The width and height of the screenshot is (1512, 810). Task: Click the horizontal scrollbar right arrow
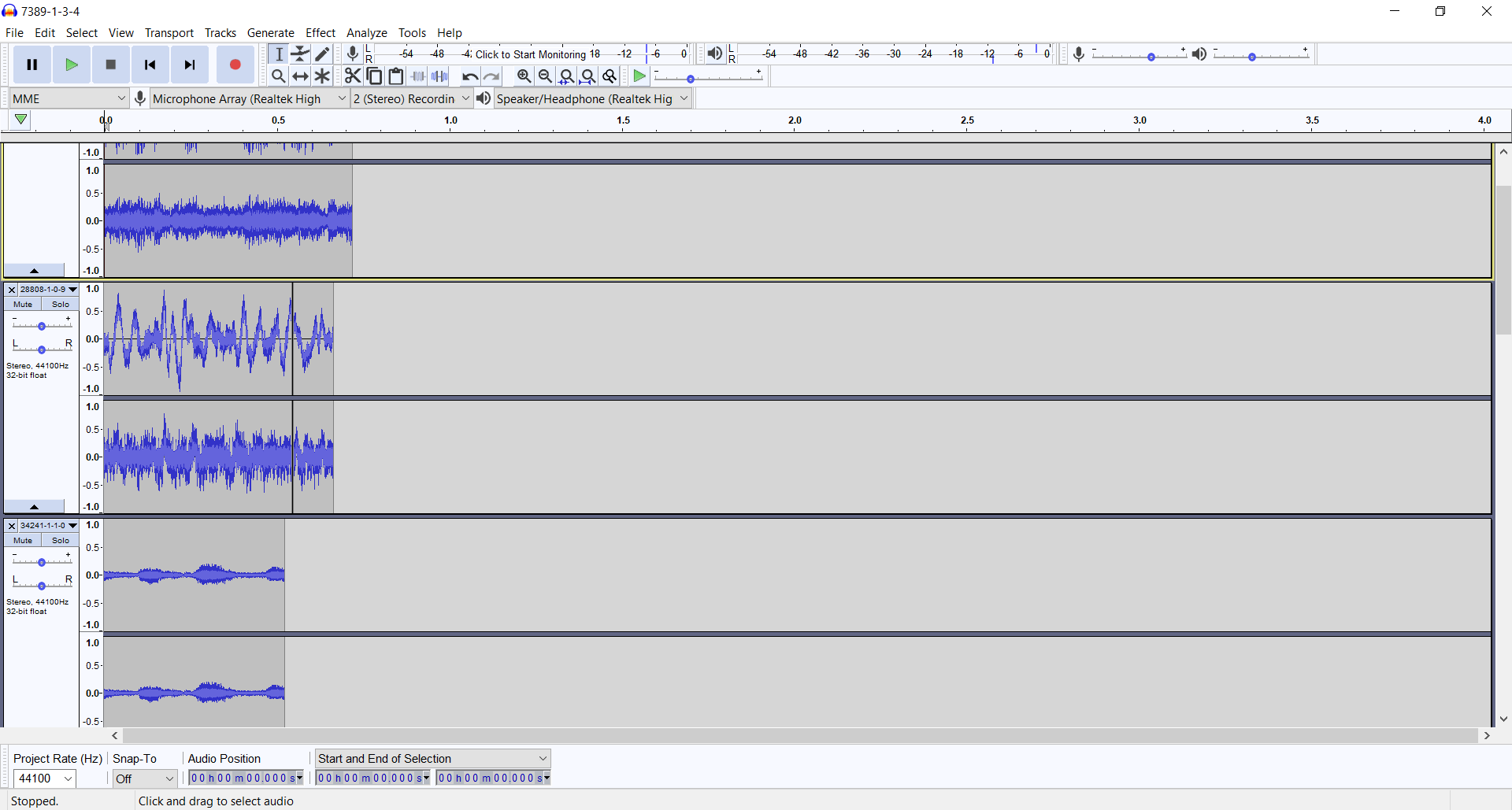(1488, 736)
